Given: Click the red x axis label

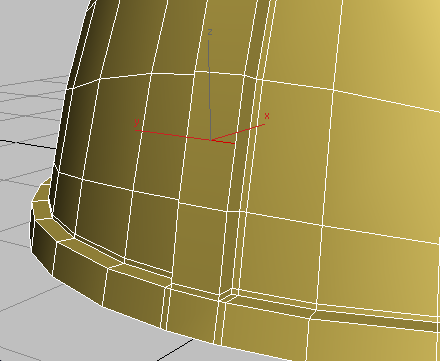Looking at the screenshot, I should tap(267, 116).
